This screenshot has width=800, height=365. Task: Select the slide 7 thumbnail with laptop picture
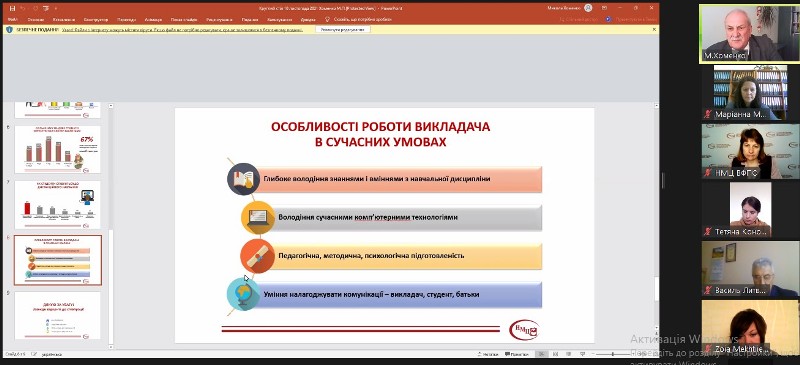coord(58,204)
